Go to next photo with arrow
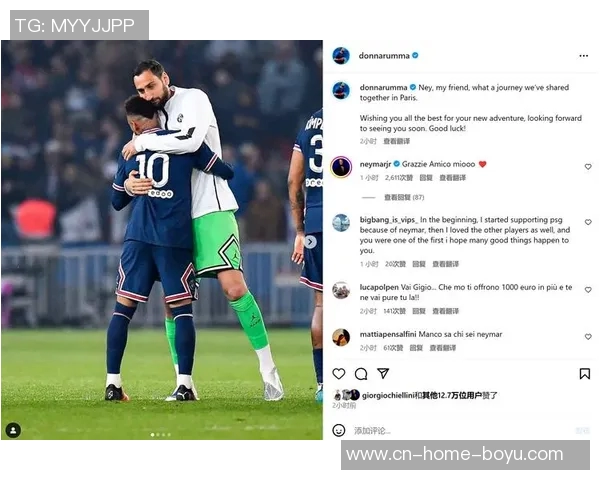 [310, 242]
